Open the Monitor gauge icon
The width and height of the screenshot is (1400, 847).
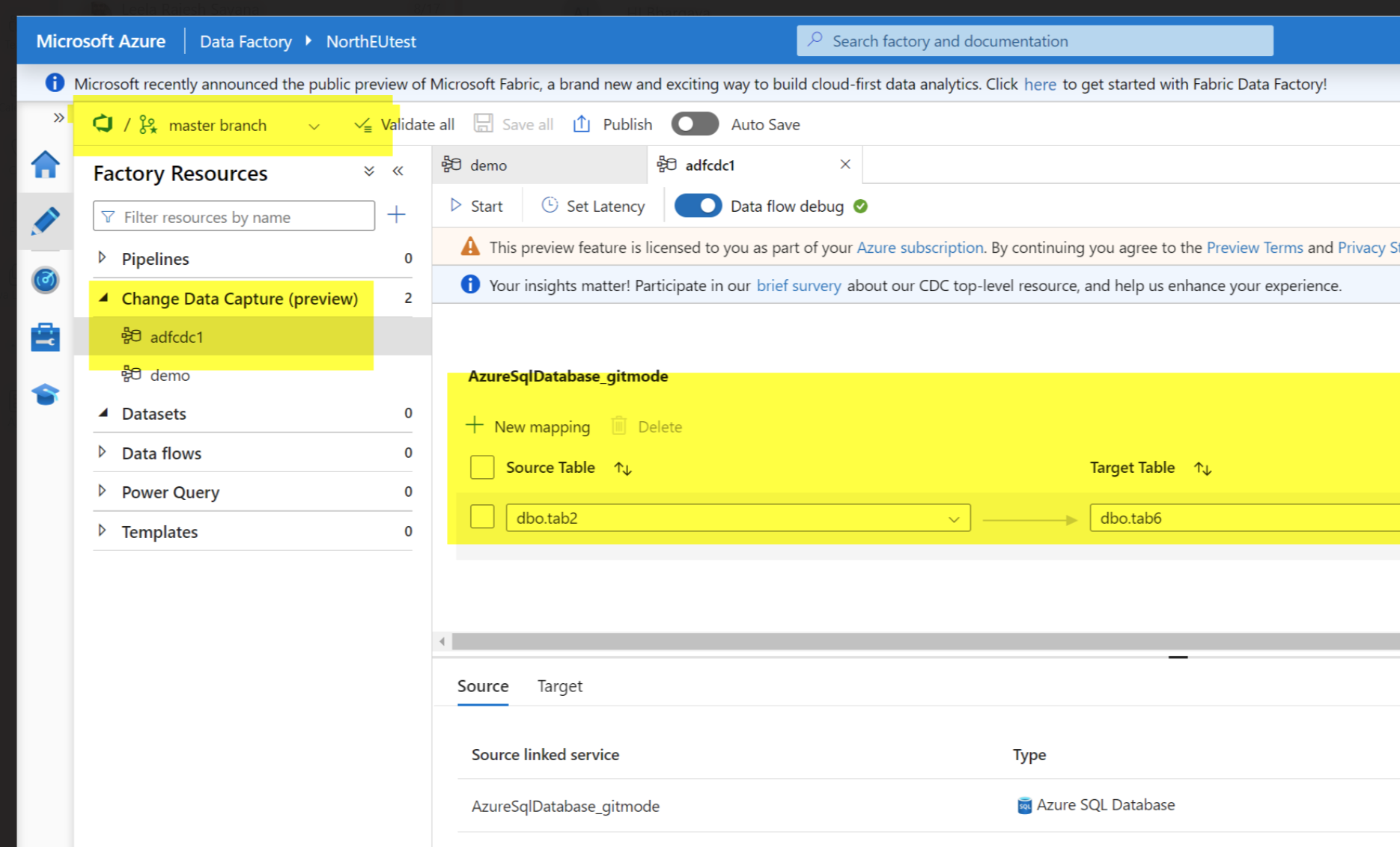tap(45, 280)
